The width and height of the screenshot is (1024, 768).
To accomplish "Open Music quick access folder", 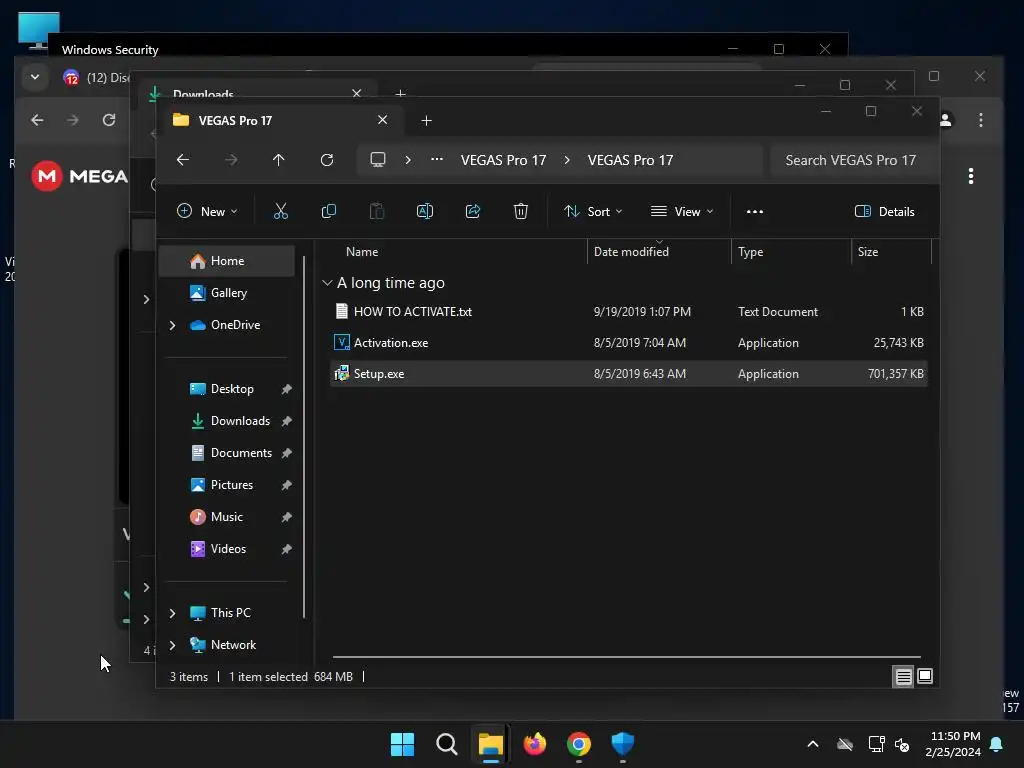I will point(227,517).
